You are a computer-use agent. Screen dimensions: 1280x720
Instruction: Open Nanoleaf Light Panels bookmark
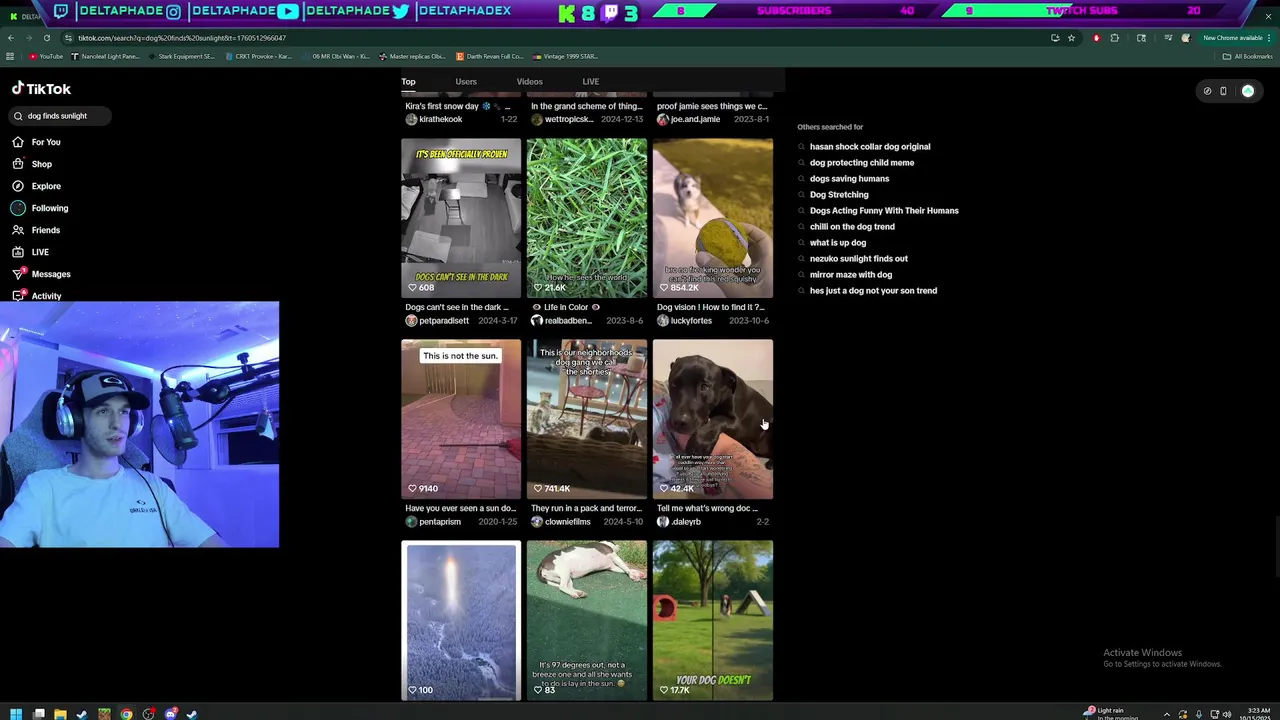pos(105,56)
